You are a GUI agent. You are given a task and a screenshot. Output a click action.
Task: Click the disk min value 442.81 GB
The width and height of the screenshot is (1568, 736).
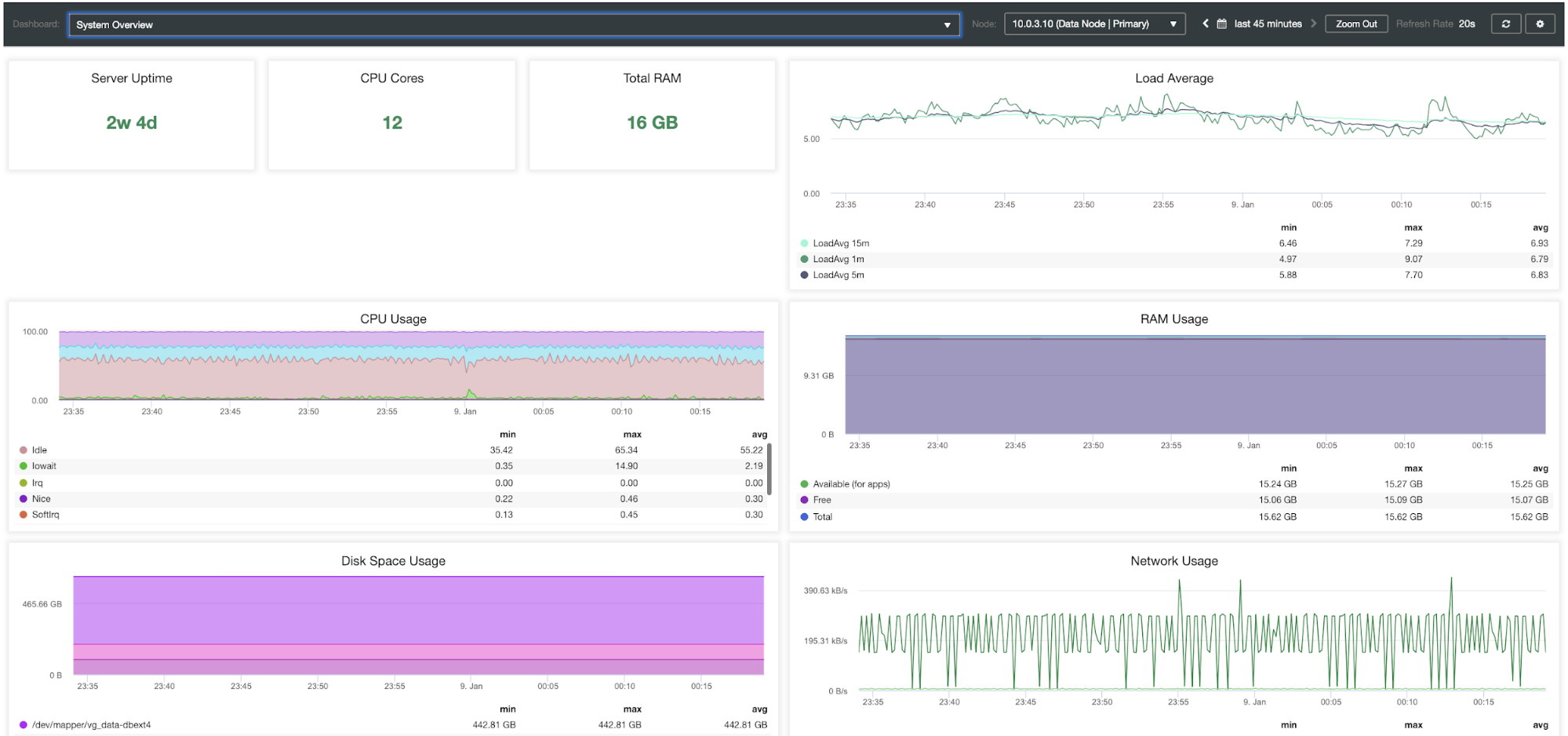coord(494,725)
